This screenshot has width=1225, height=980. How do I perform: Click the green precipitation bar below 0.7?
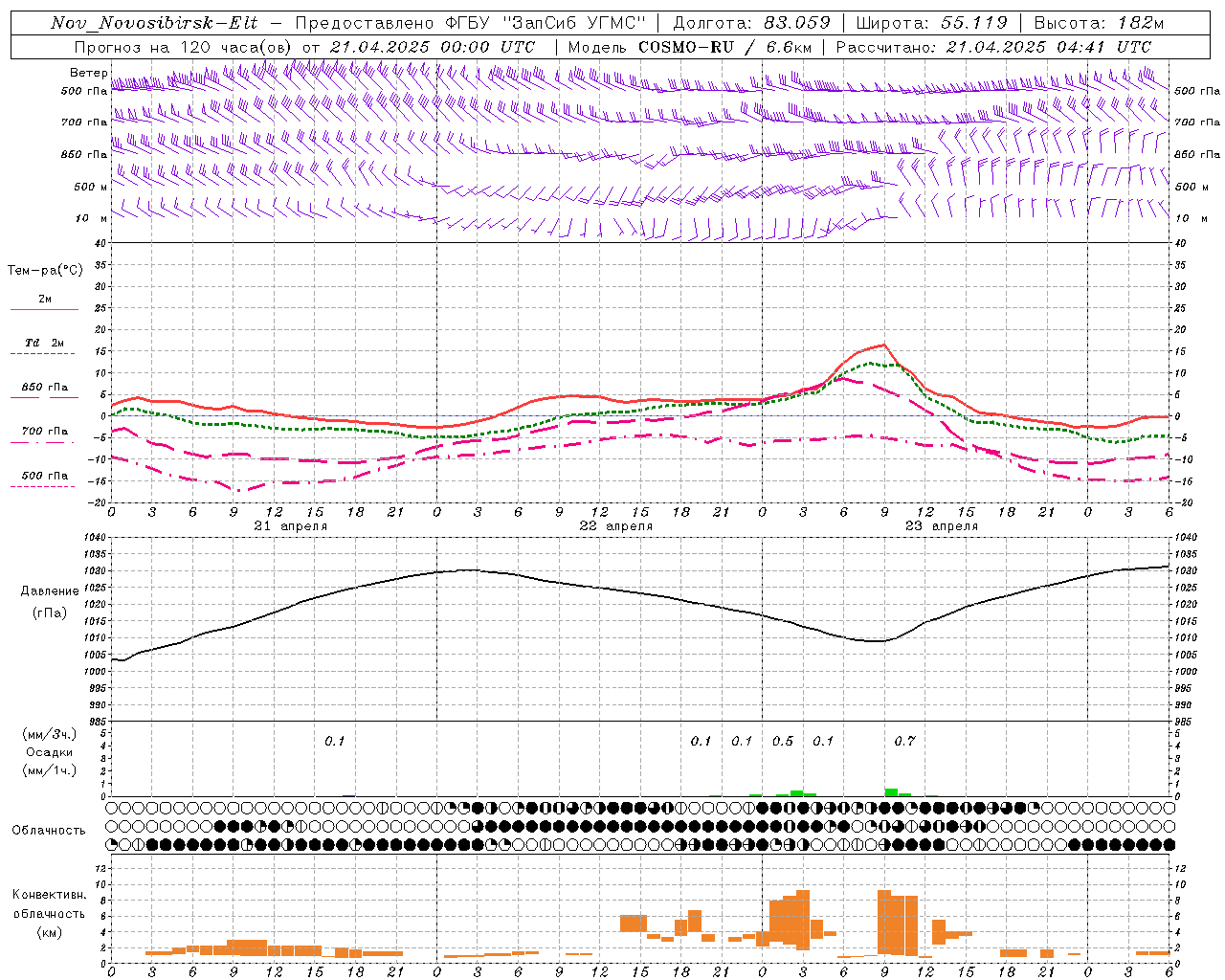(891, 792)
